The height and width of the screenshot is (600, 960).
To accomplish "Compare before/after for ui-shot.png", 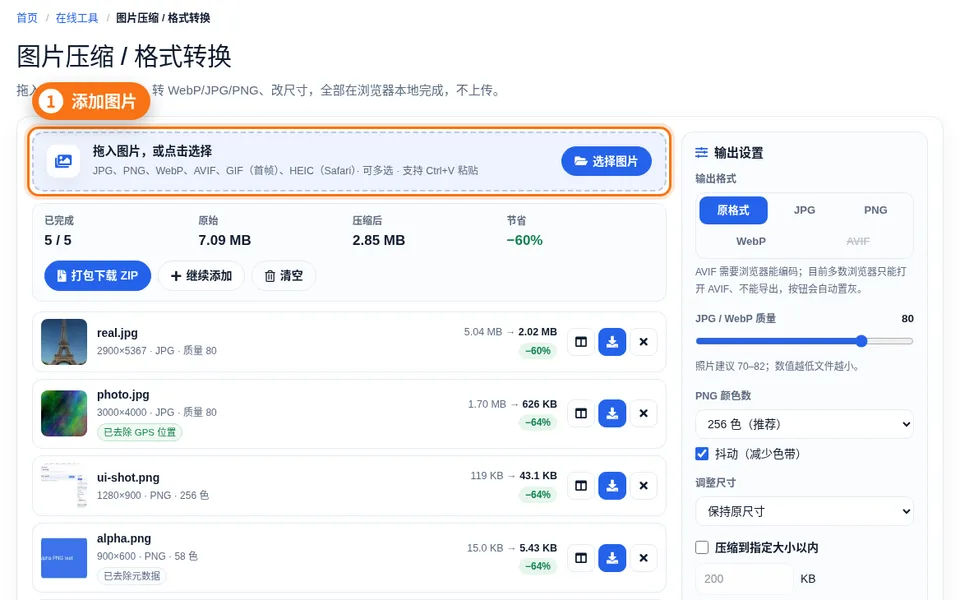I will pyautogui.click(x=580, y=486).
